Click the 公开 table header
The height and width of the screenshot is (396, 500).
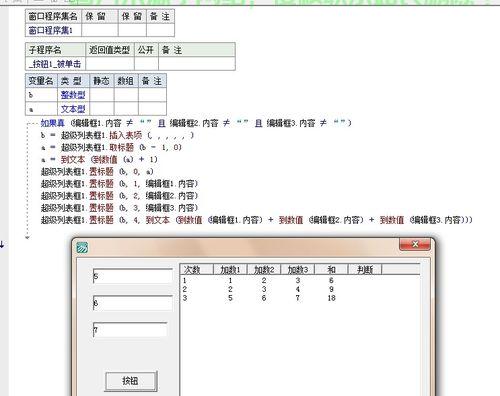coord(146,50)
